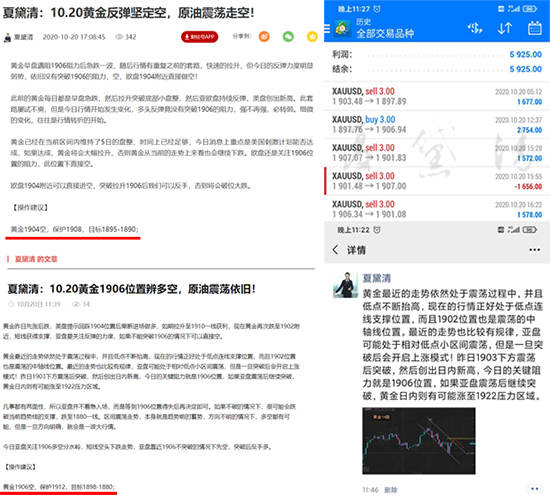The image size is (550, 499).
Task: Tap the 详情 page title
Action: pyautogui.click(x=356, y=250)
